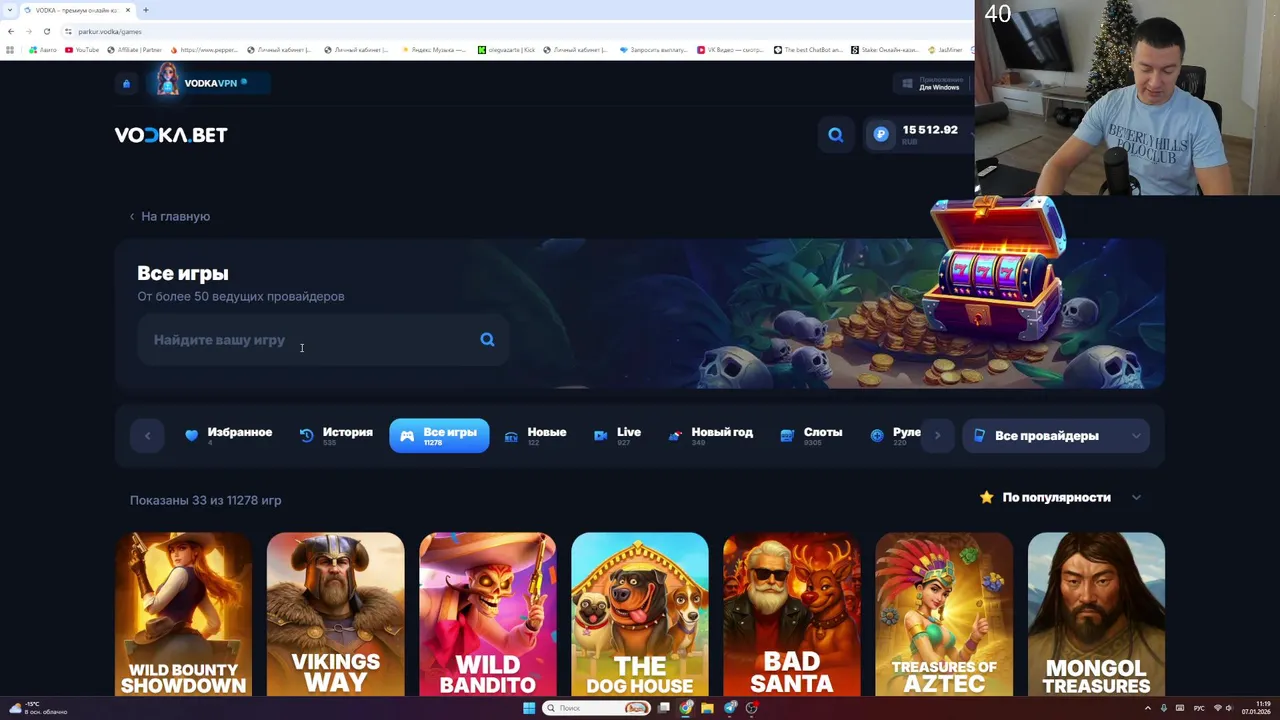Open Telegram from the taskbar
1280x720 pixels.
click(x=730, y=708)
